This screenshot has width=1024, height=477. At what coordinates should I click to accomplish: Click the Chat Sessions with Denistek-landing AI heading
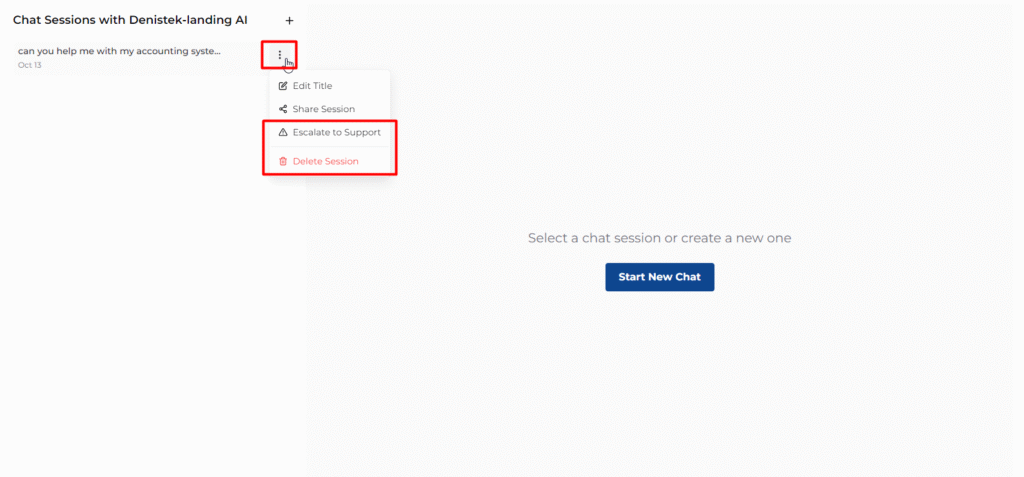coord(130,20)
